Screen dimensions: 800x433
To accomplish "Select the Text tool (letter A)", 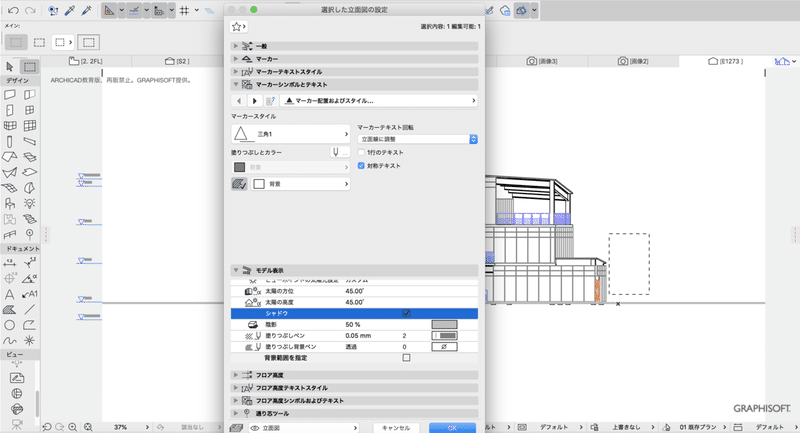I will point(10,294).
